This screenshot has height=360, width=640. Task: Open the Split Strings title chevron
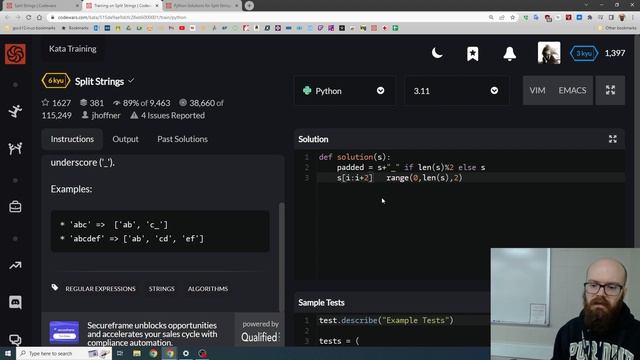click(131, 81)
